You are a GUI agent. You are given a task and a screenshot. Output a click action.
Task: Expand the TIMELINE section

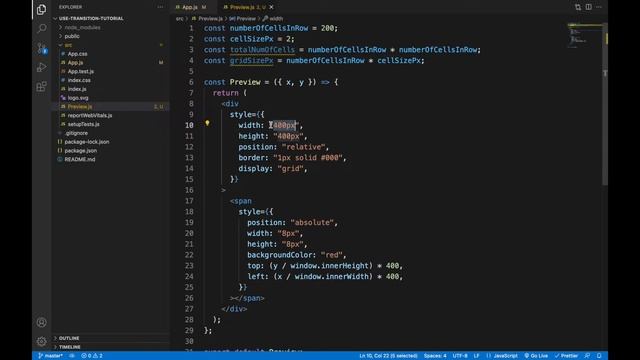point(69,347)
